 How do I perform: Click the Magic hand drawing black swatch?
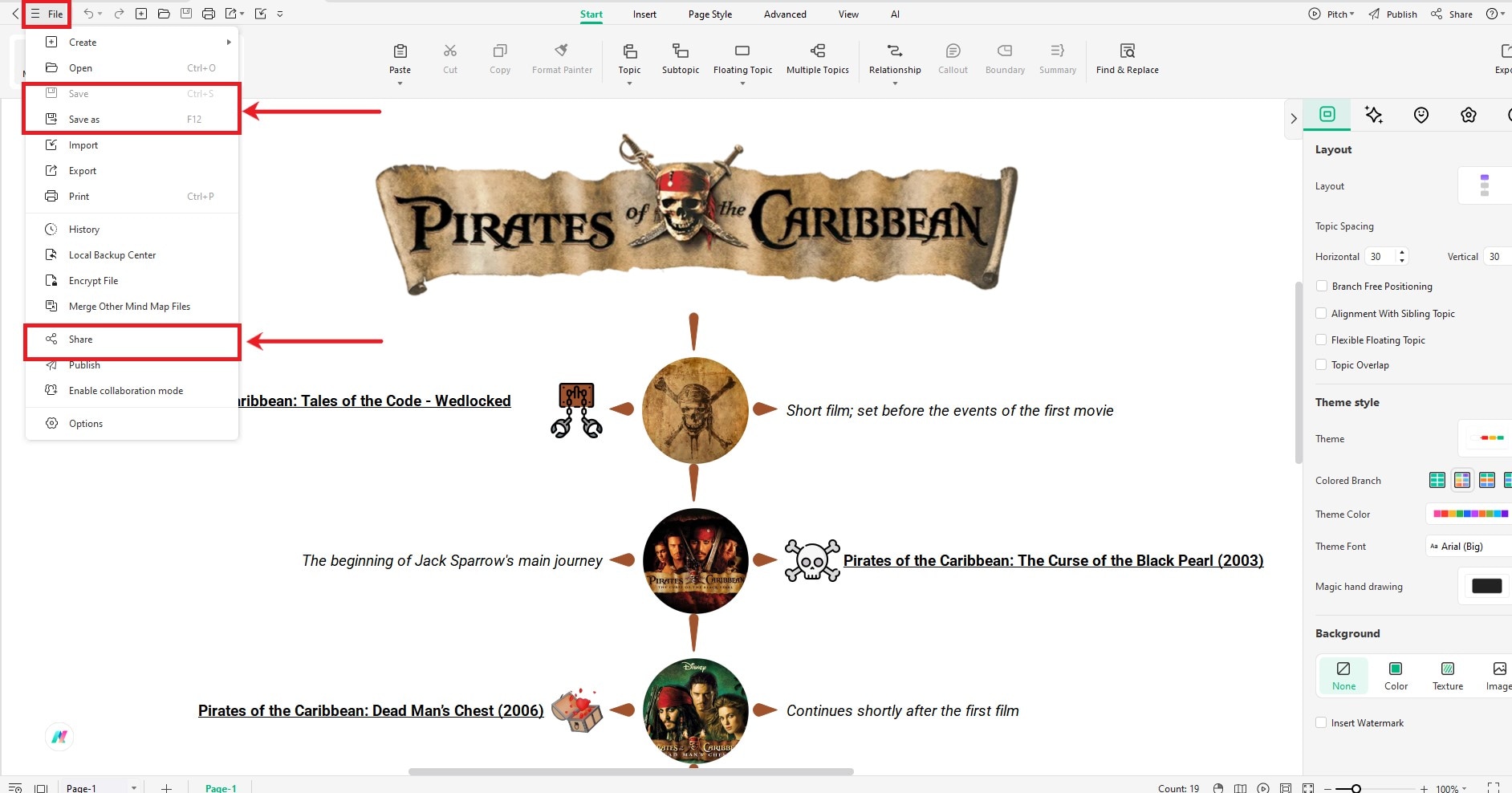(x=1486, y=586)
